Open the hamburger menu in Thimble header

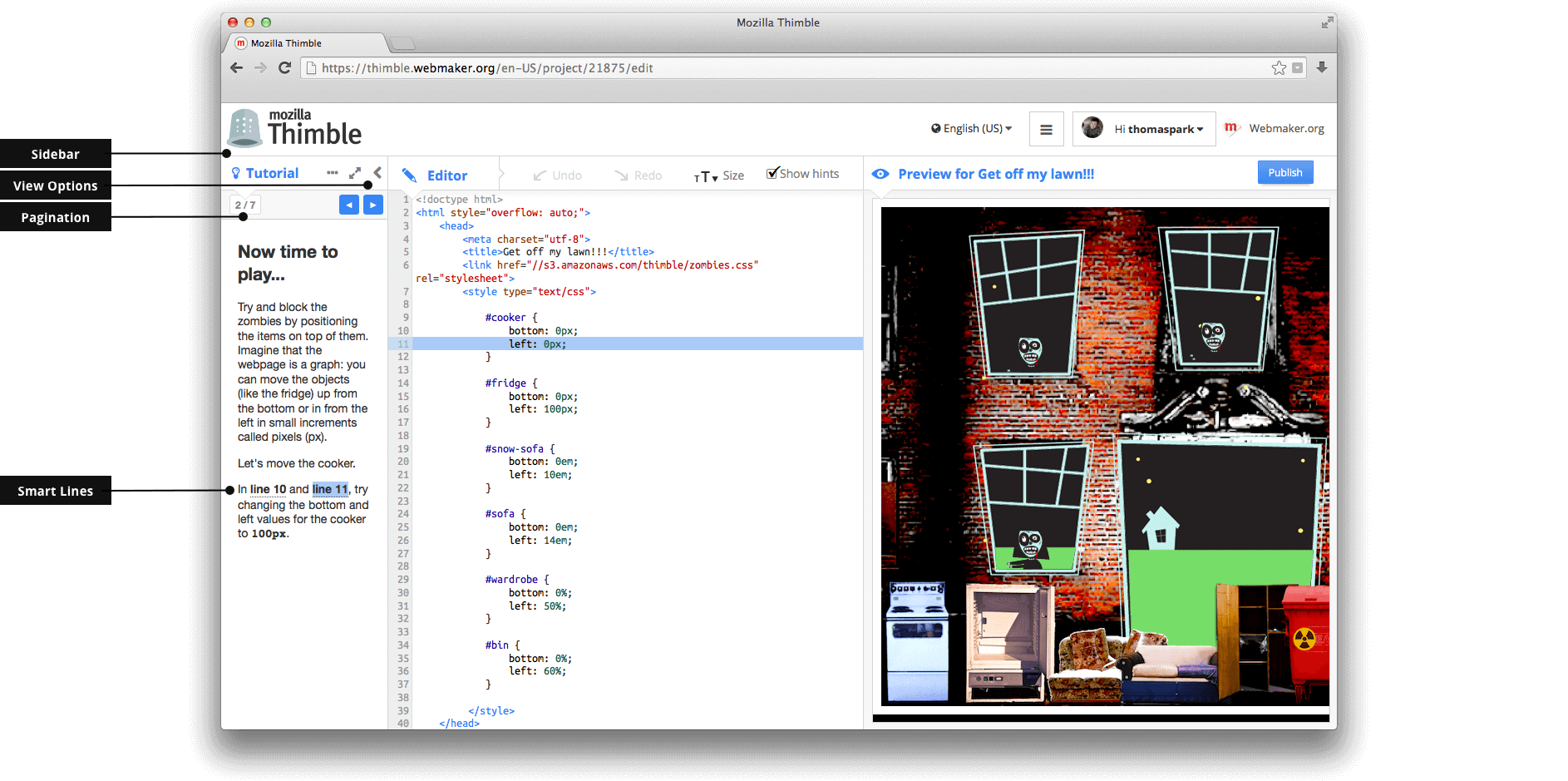1046,130
